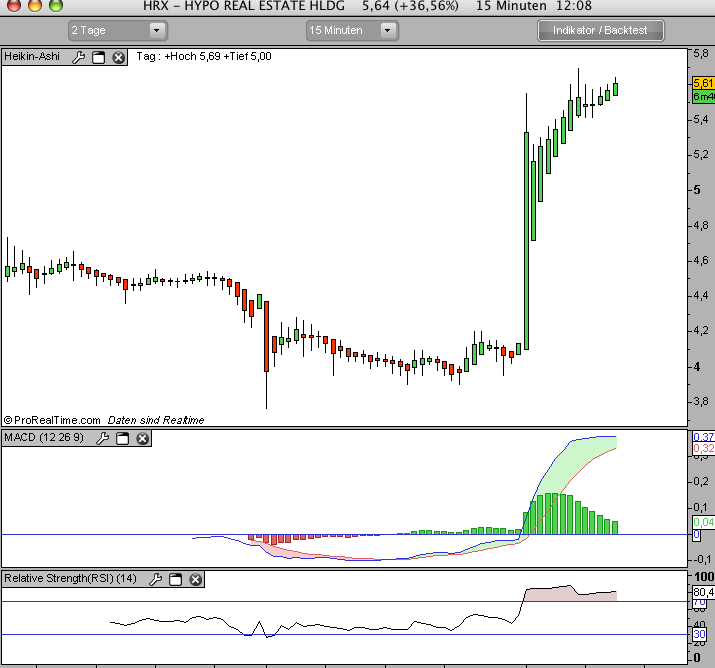
Task: Open MACD indicator settings wrench
Action: (x=102, y=438)
